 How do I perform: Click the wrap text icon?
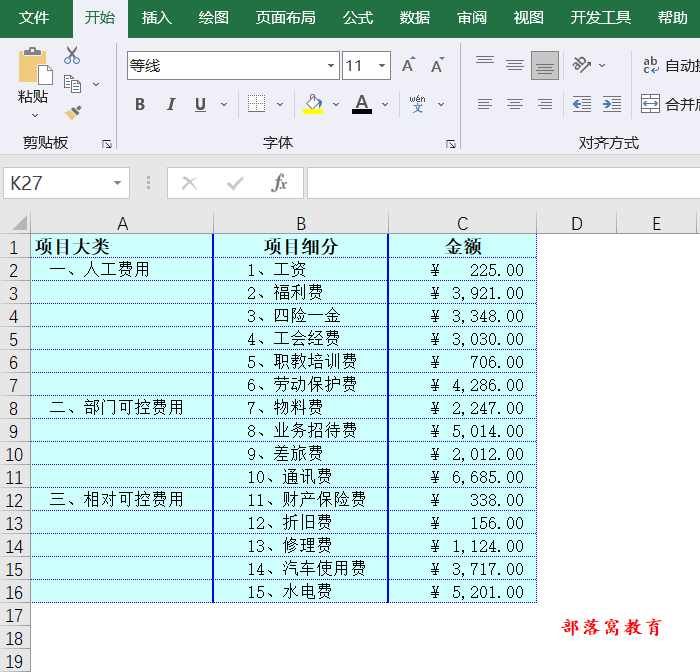coord(651,65)
